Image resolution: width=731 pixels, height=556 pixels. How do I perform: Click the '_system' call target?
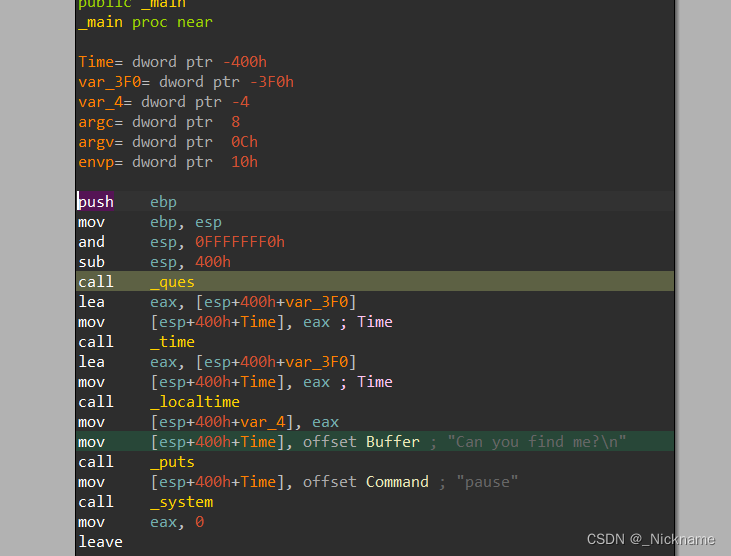point(181,502)
